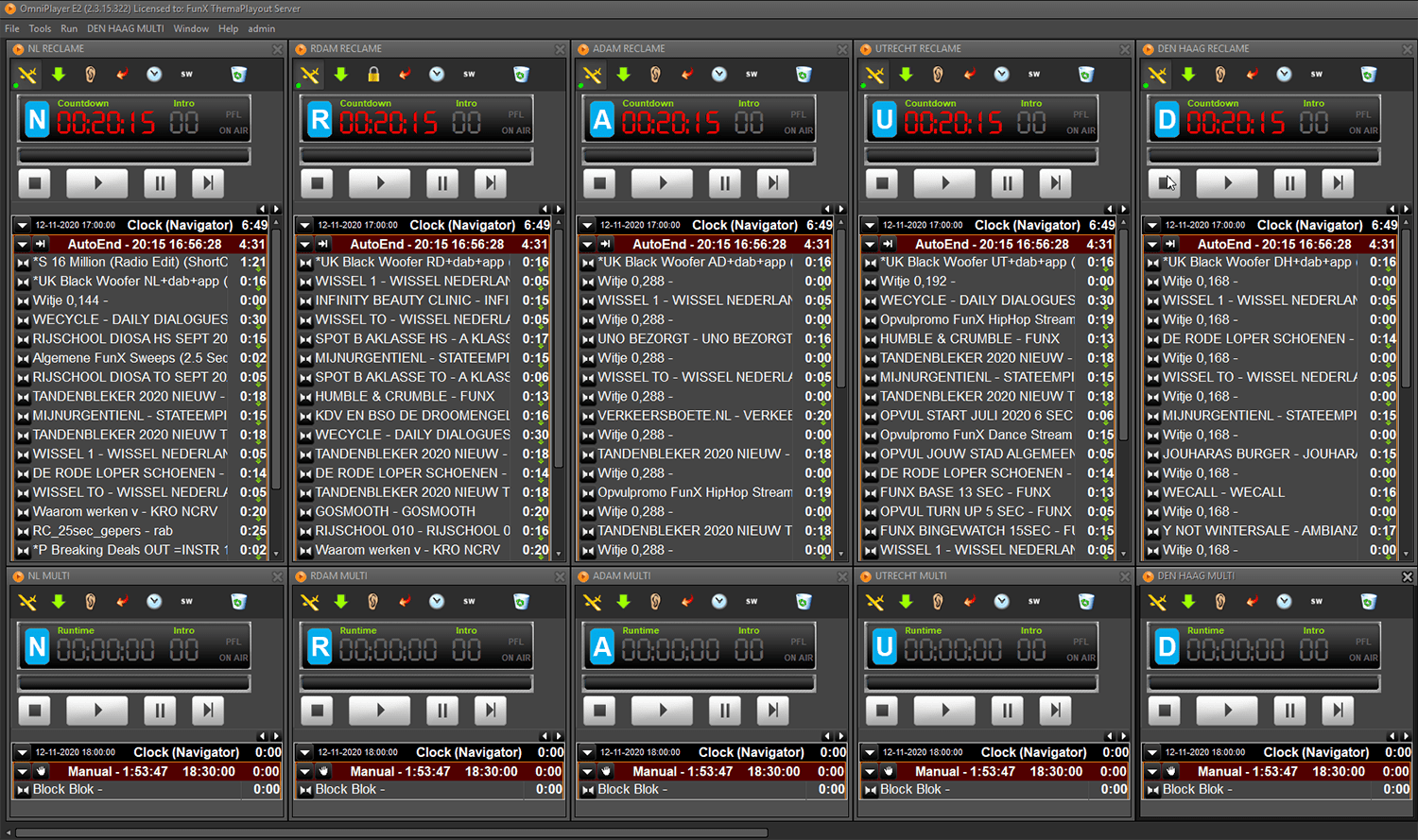Click the red return arrow in ADAM RECLAME
The width and height of the screenshot is (1418, 840).
[x=687, y=74]
